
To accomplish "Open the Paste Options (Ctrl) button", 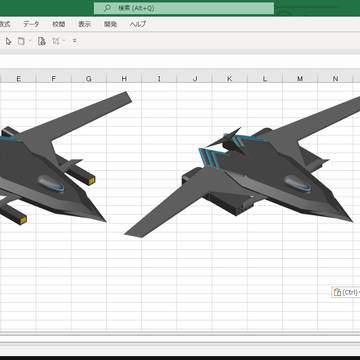I will pyautogui.click(x=346, y=292).
